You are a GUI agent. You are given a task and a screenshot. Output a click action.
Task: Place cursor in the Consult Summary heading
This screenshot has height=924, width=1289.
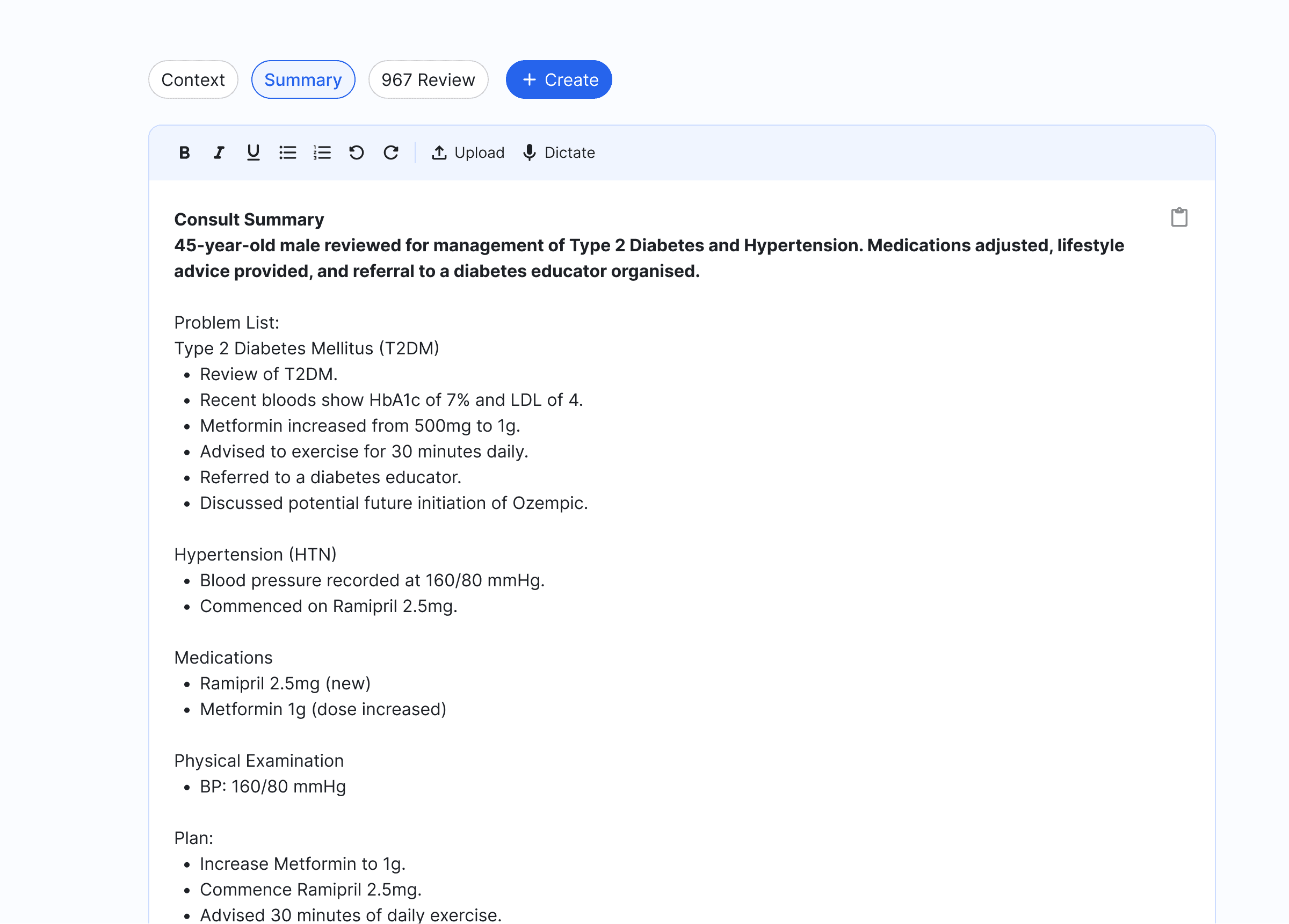click(x=249, y=220)
